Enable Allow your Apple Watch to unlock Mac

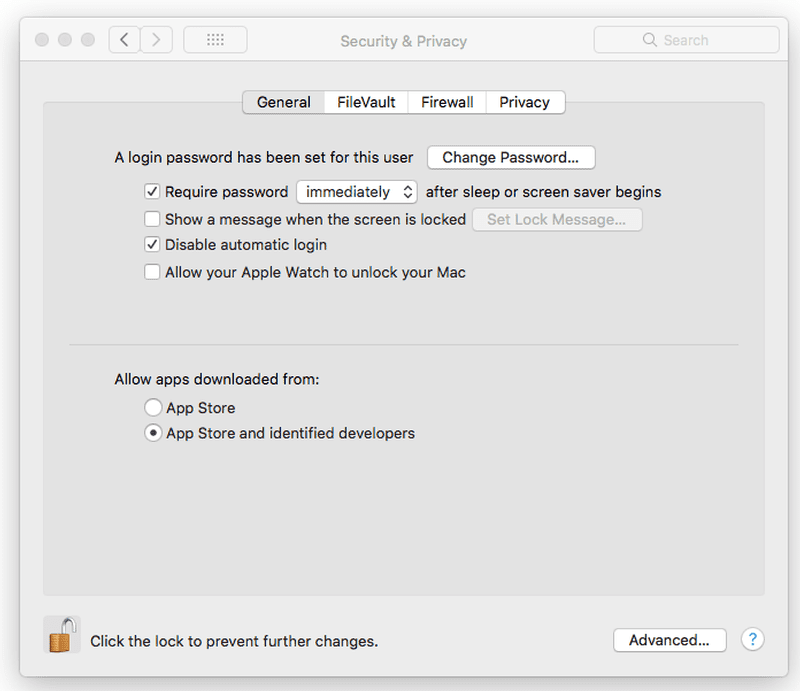click(x=152, y=271)
